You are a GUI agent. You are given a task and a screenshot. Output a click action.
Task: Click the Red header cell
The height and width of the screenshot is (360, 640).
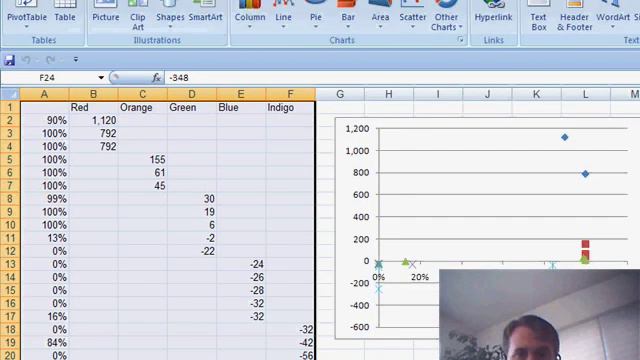pyautogui.click(x=93, y=107)
